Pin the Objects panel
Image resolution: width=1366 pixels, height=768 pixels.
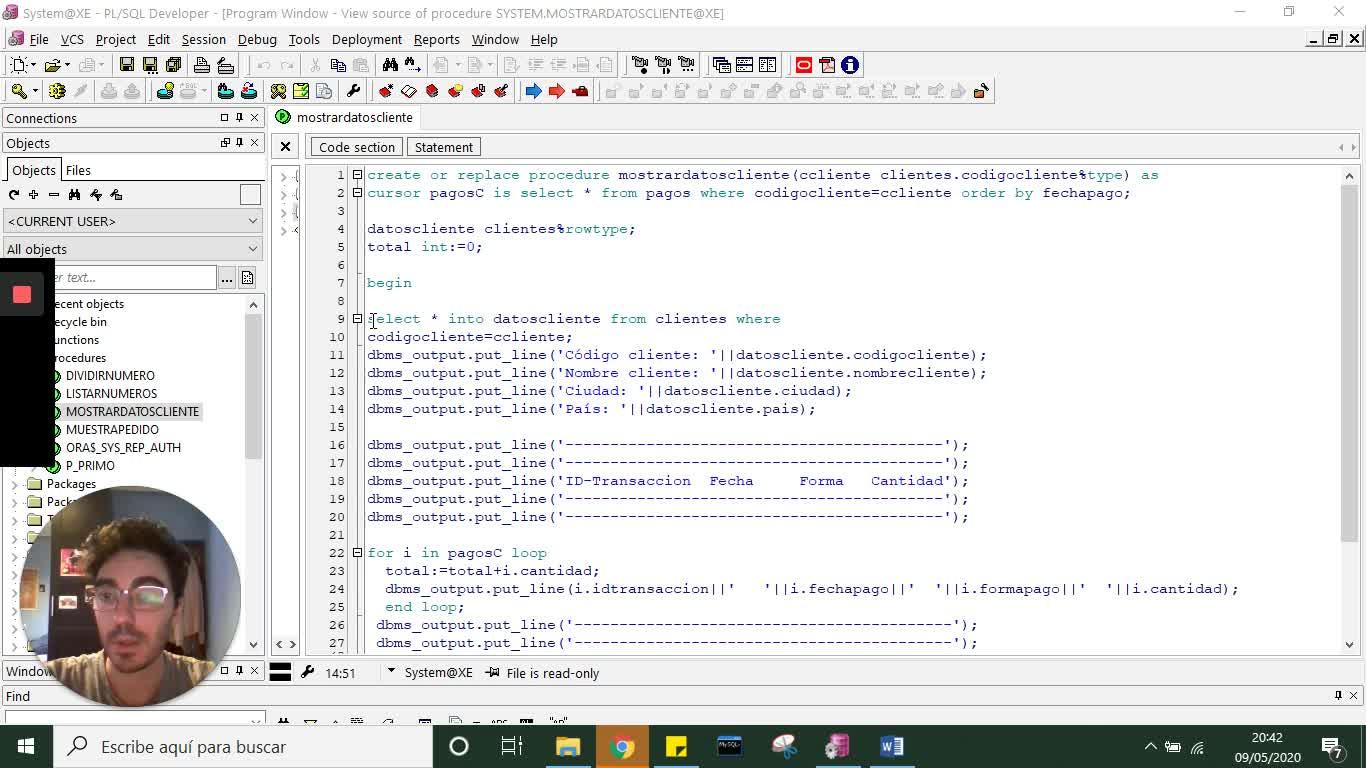[239, 143]
